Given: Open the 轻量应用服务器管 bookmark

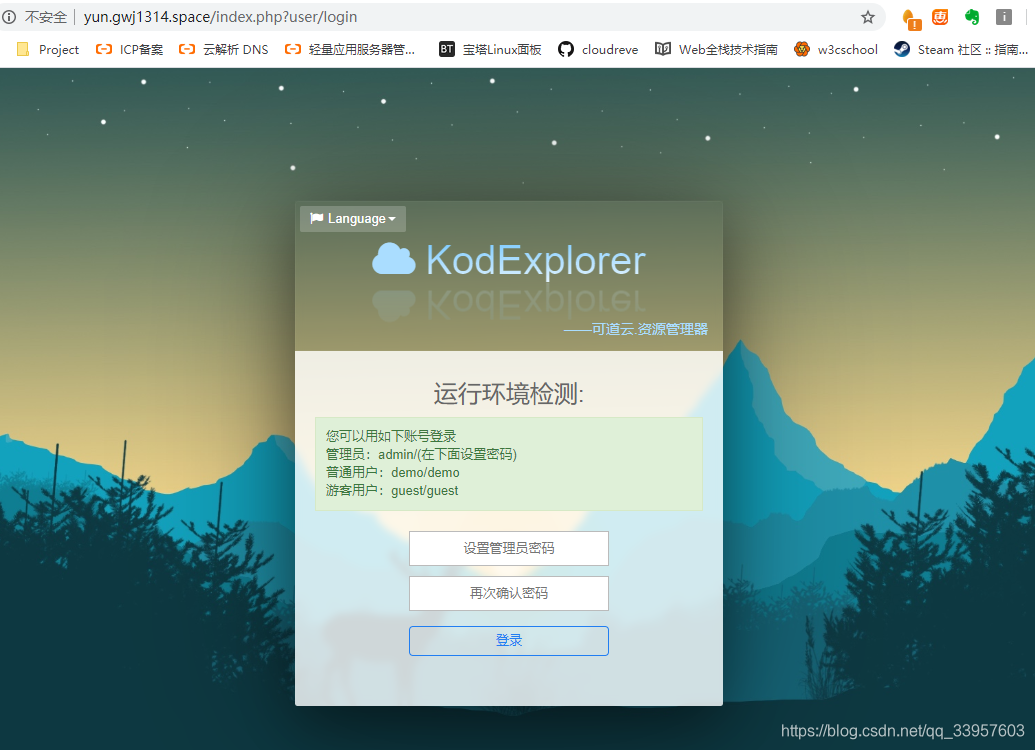Looking at the screenshot, I should click(x=350, y=50).
